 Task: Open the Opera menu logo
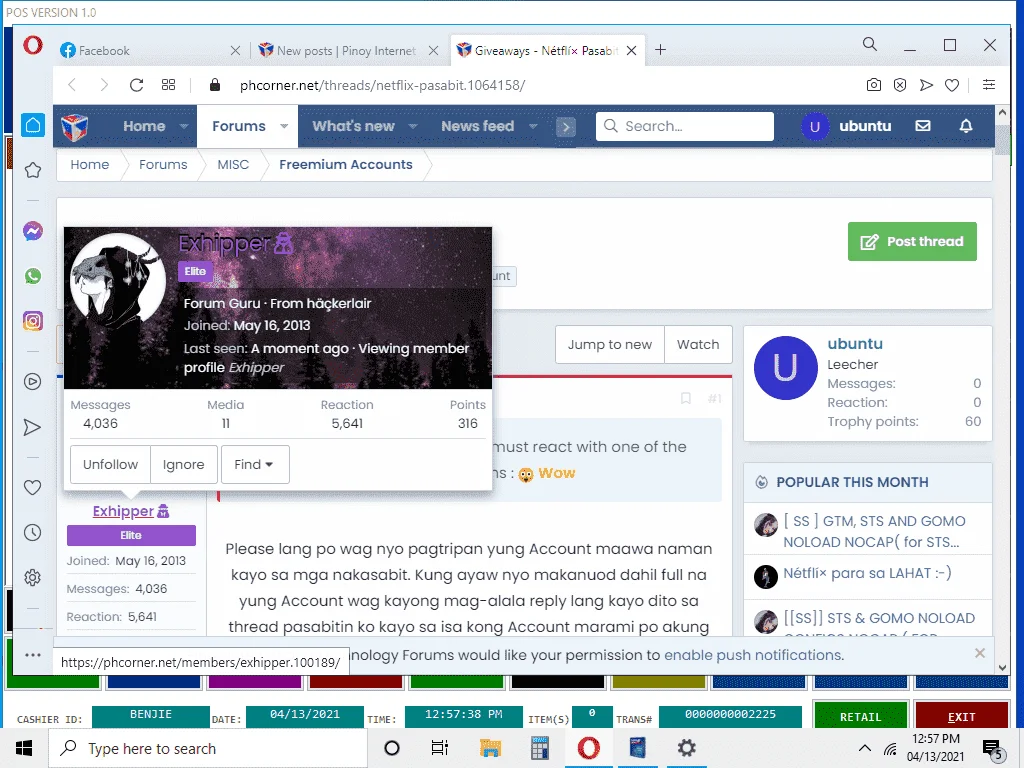point(33,46)
